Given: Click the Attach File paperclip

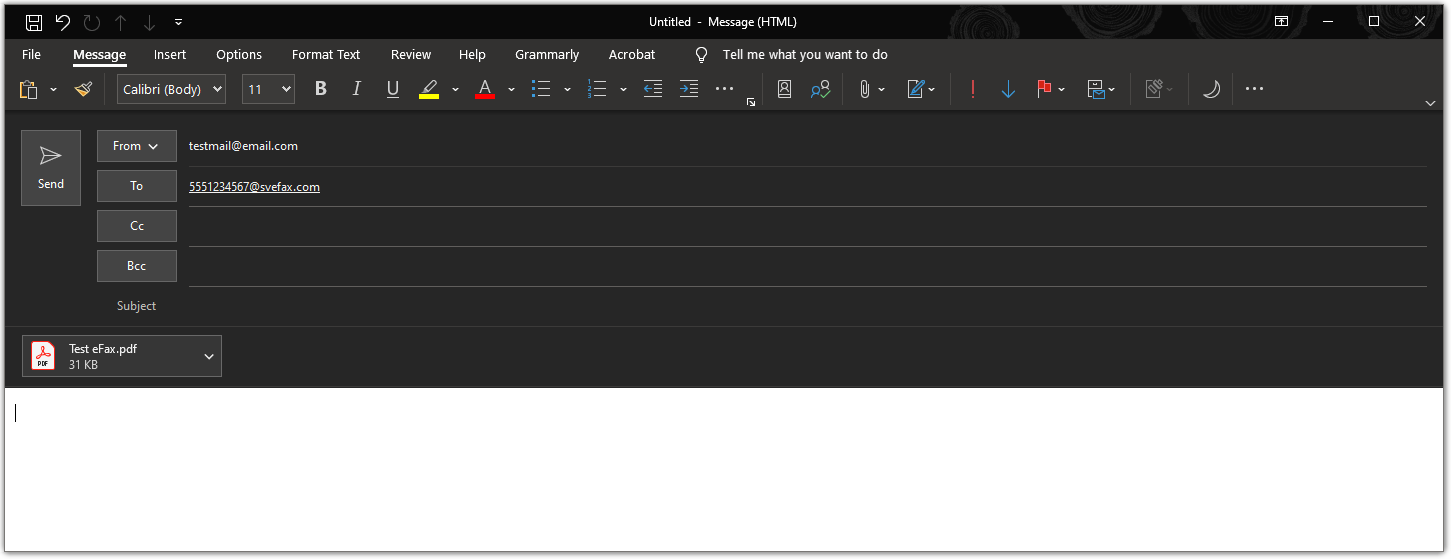Looking at the screenshot, I should pos(865,89).
